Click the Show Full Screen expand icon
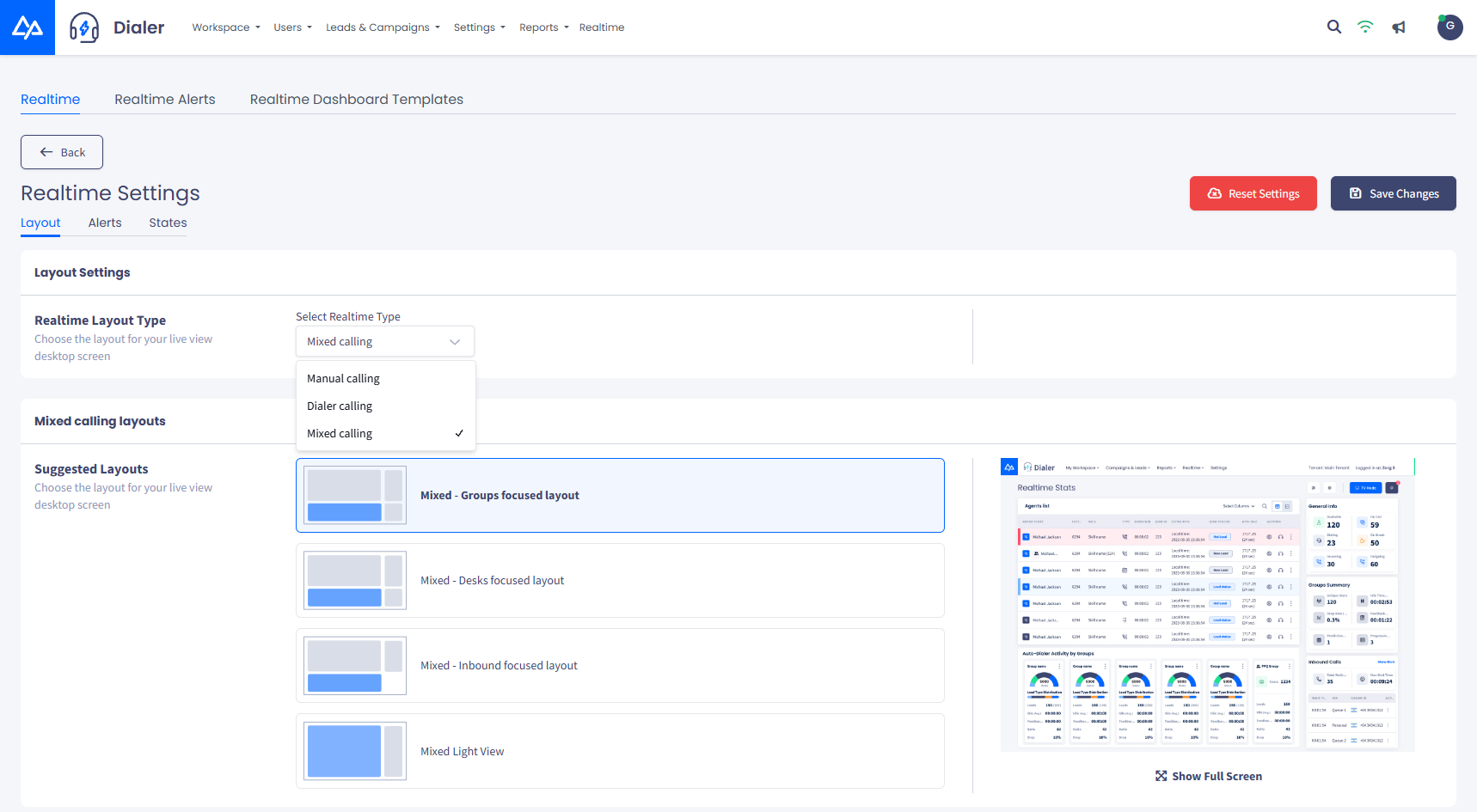This screenshot has width=1477, height=812. click(1161, 776)
